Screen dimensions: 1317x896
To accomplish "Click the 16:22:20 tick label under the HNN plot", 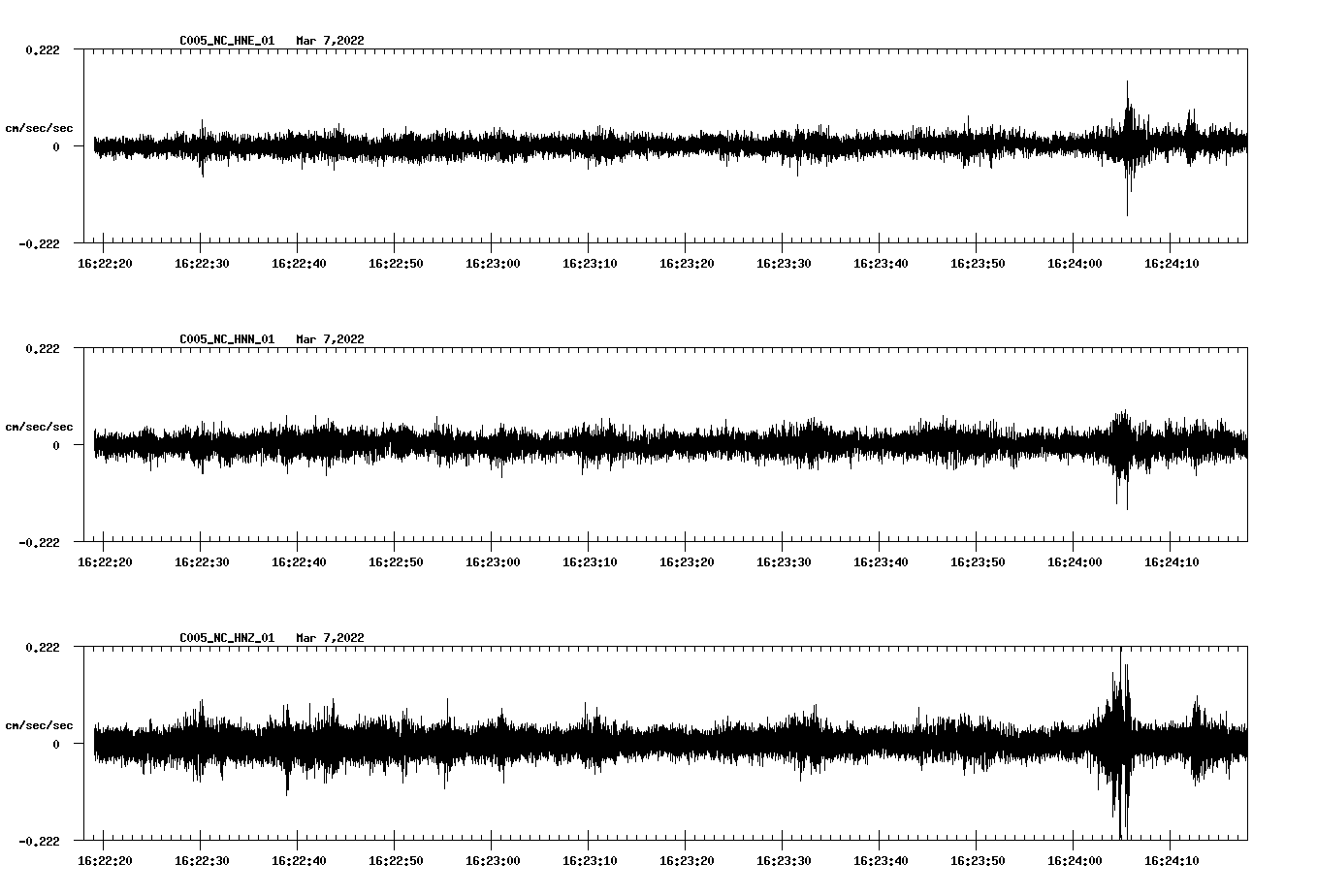I will pyautogui.click(x=105, y=561).
